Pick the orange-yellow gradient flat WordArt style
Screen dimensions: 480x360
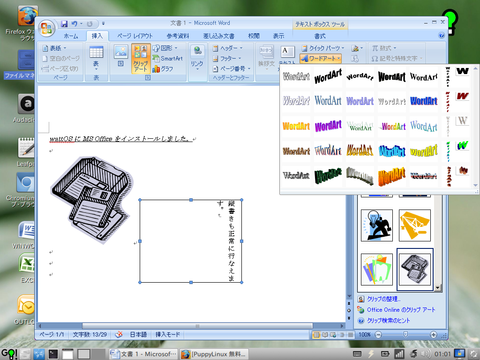296,126
